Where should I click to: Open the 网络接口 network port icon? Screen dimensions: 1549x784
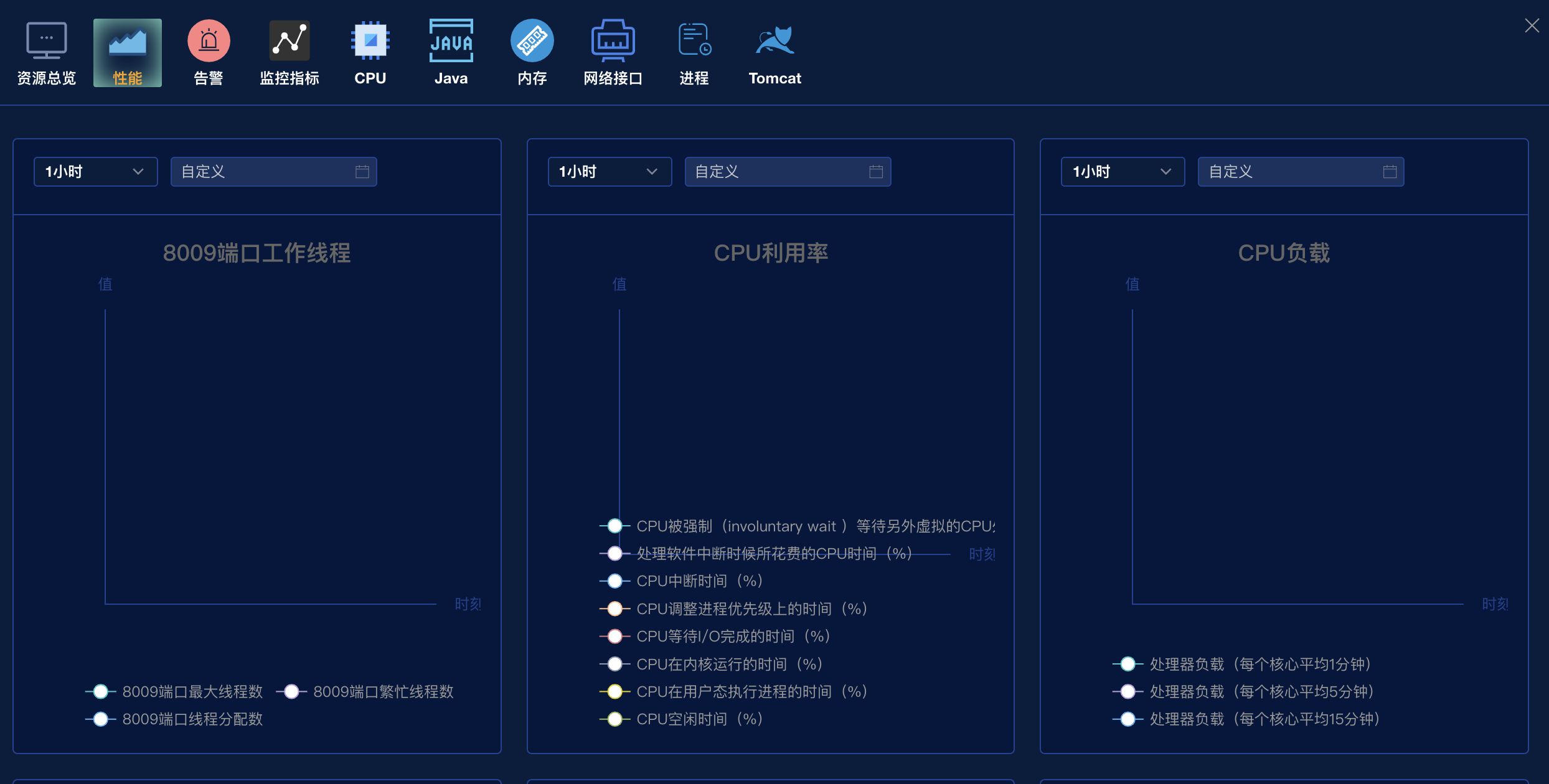click(x=613, y=40)
